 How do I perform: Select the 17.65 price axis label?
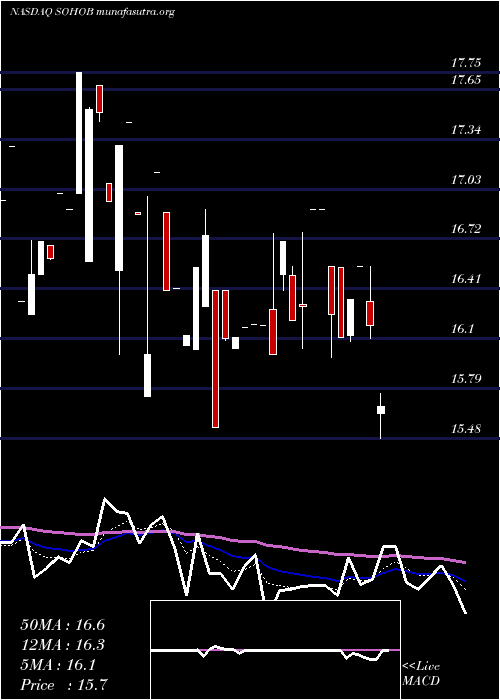467,80
